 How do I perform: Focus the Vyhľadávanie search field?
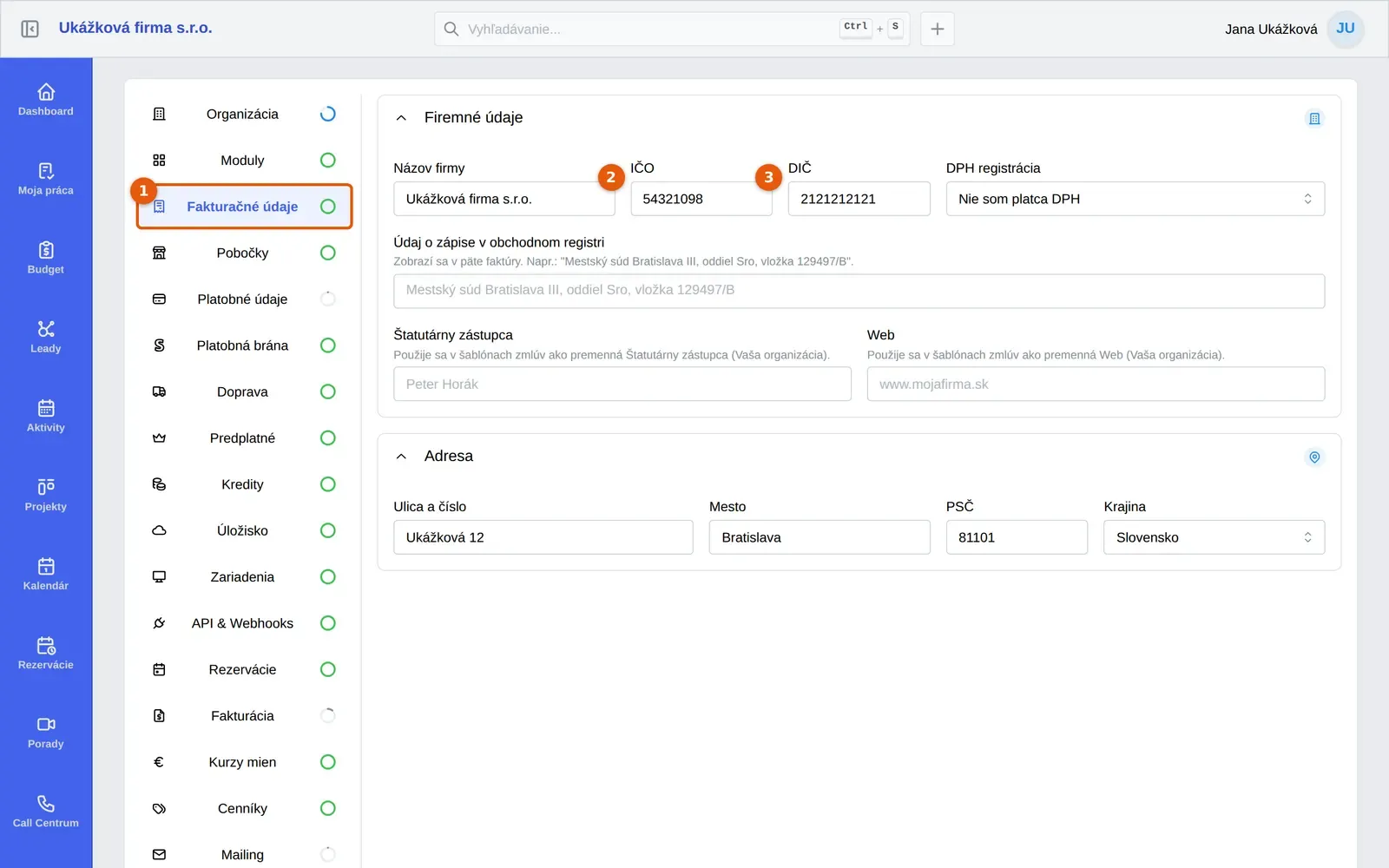click(672, 29)
